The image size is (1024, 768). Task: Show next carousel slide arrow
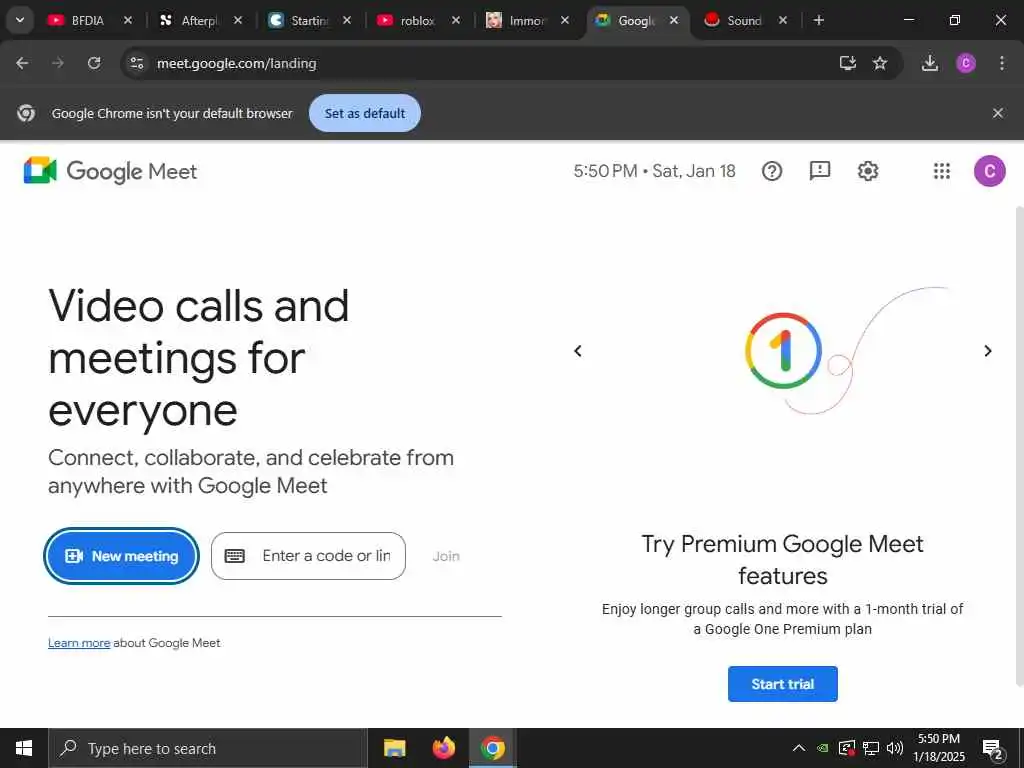[x=987, y=351]
